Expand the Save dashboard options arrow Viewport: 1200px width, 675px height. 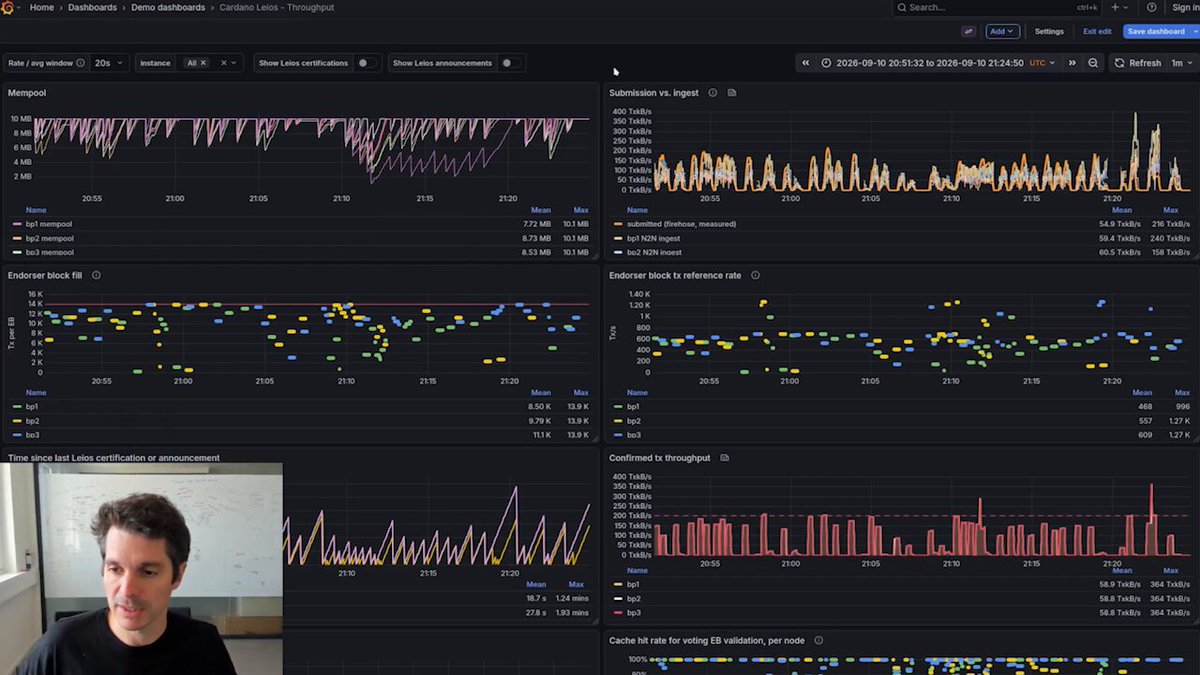tap(1195, 31)
